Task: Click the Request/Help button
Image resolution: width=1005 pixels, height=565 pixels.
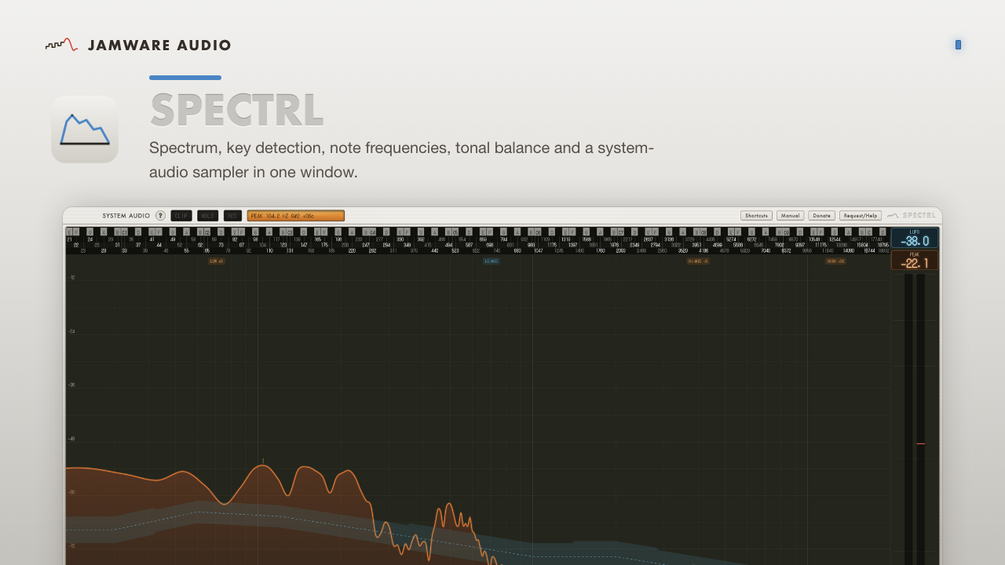Action: tap(860, 216)
